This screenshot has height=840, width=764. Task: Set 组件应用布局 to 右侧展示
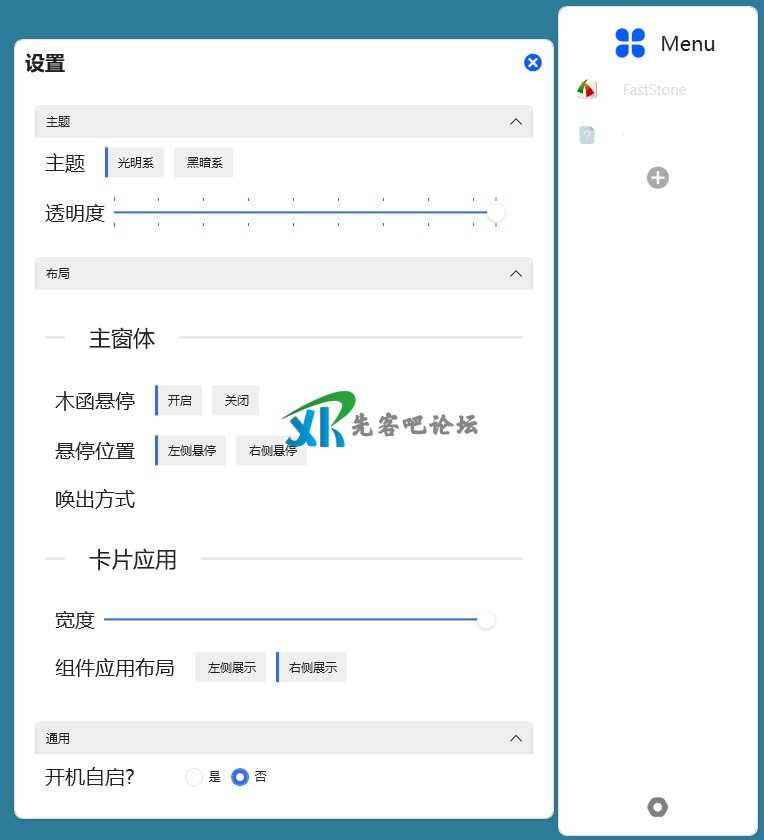[x=312, y=668]
